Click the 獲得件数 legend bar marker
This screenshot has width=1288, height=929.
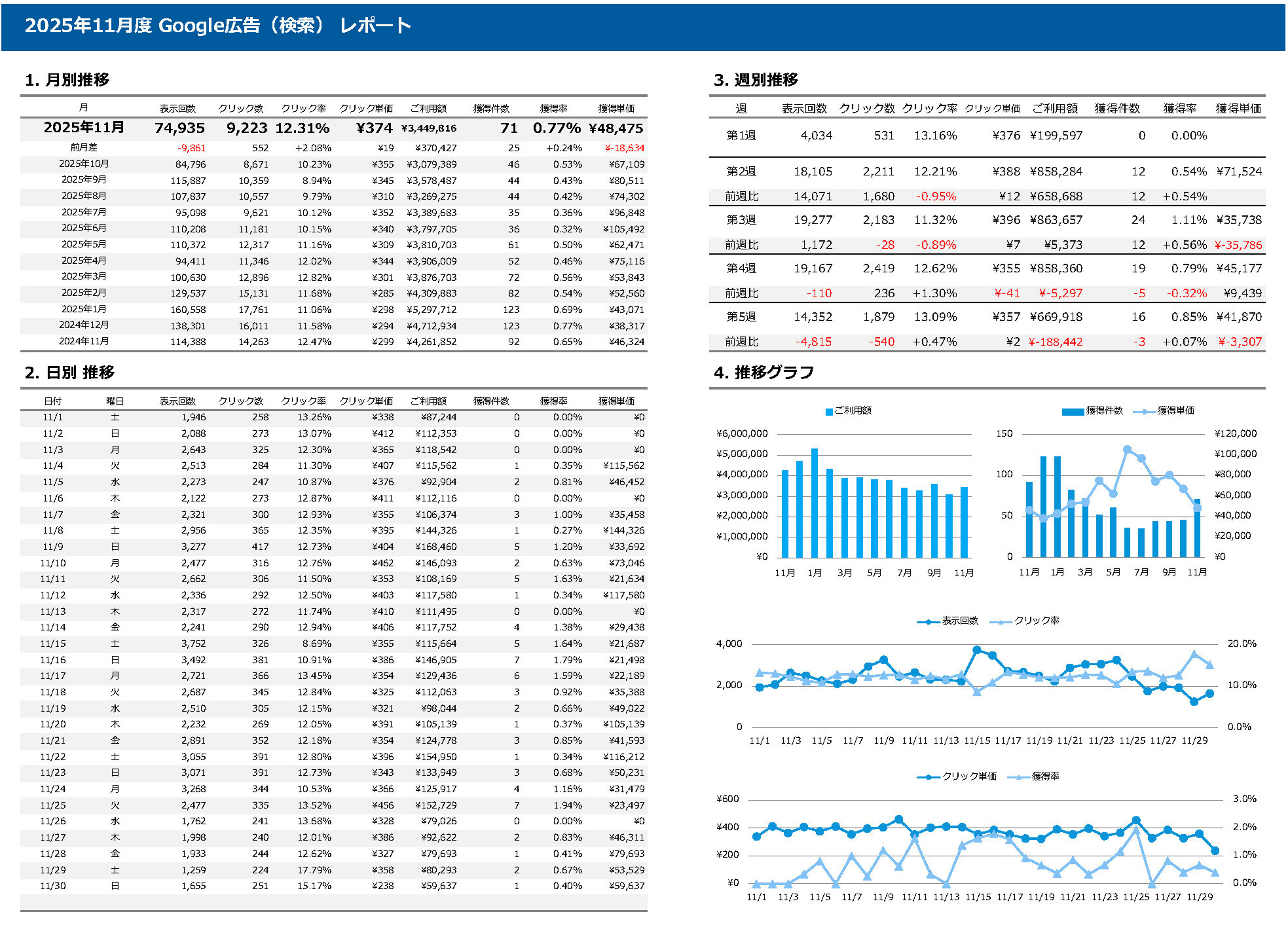point(1073,411)
